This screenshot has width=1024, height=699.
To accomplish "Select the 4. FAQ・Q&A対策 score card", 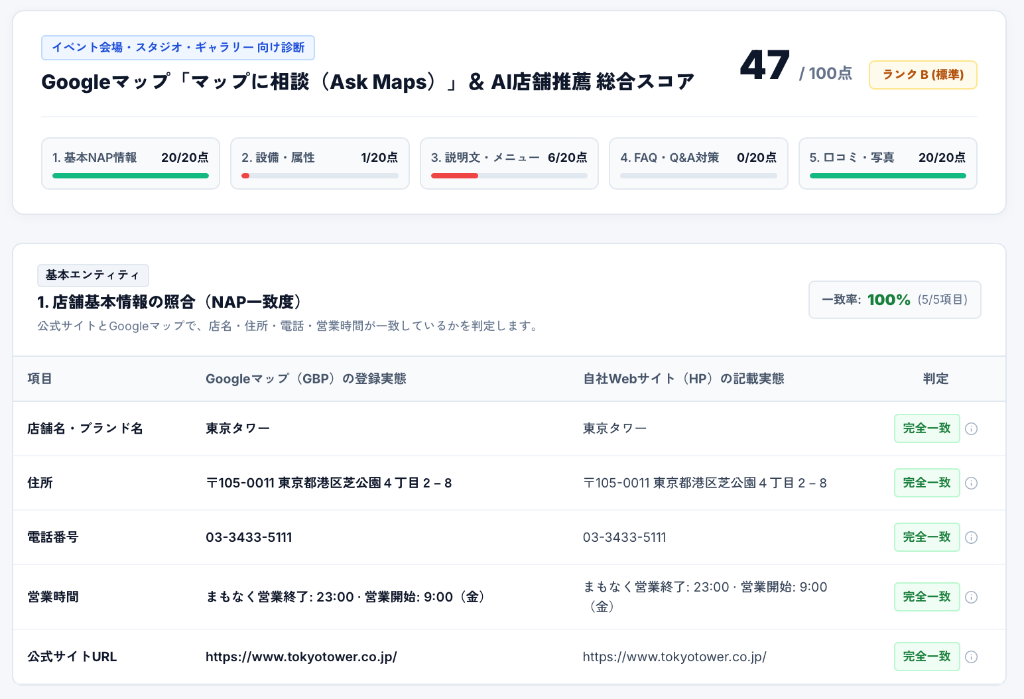I will point(699,163).
